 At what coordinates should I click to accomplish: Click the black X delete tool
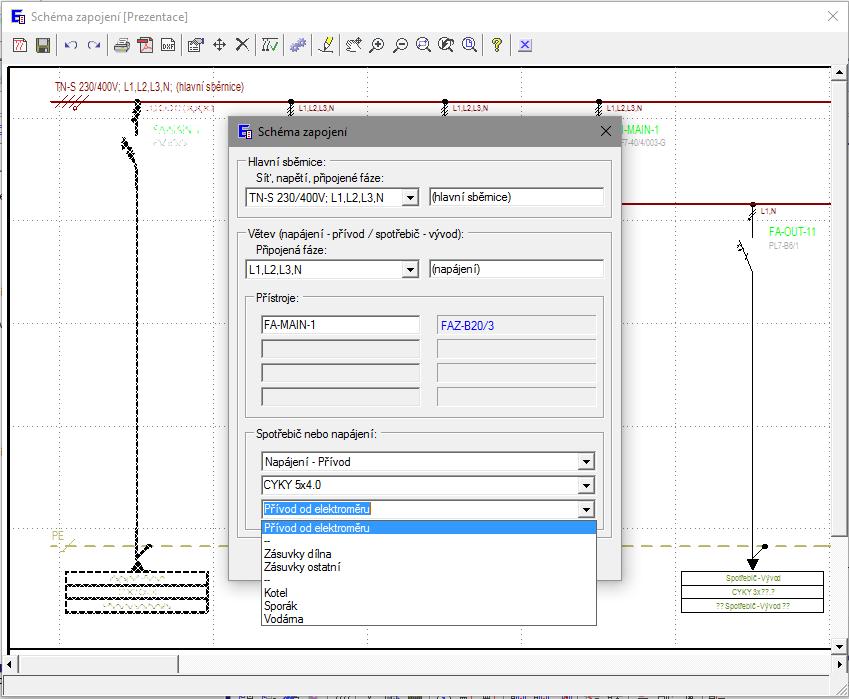click(x=242, y=45)
